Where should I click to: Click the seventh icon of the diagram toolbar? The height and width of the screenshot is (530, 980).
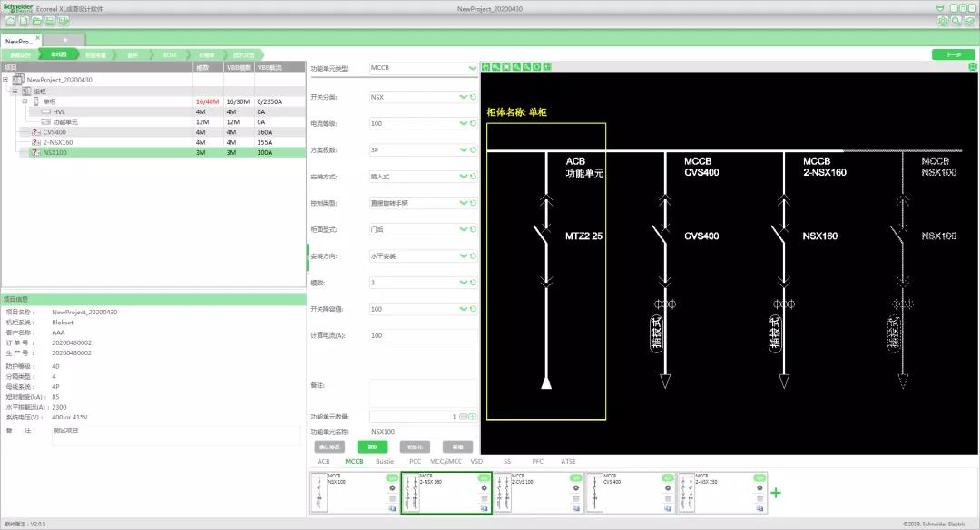[x=548, y=67]
